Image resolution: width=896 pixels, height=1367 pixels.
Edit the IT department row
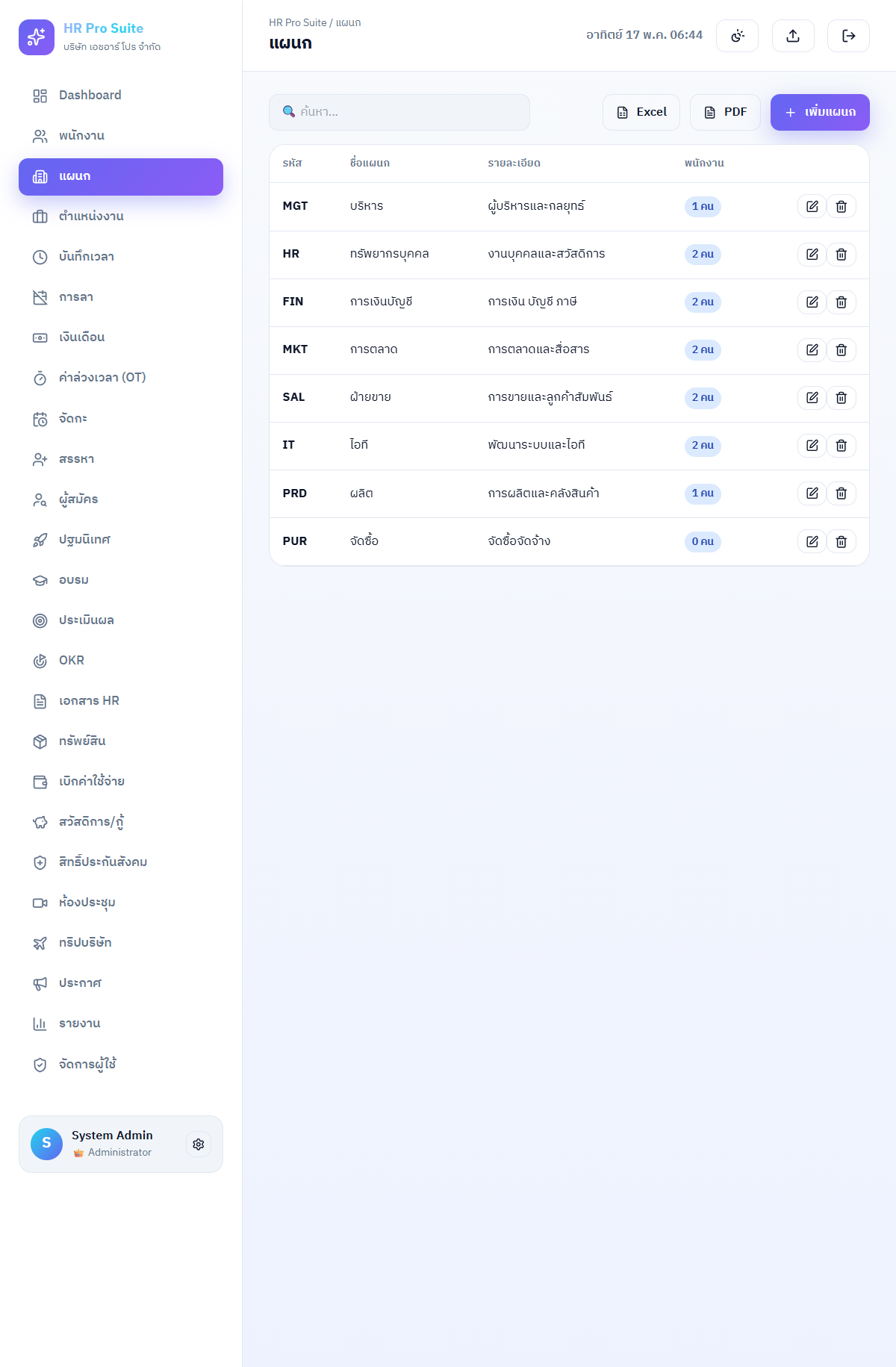812,446
